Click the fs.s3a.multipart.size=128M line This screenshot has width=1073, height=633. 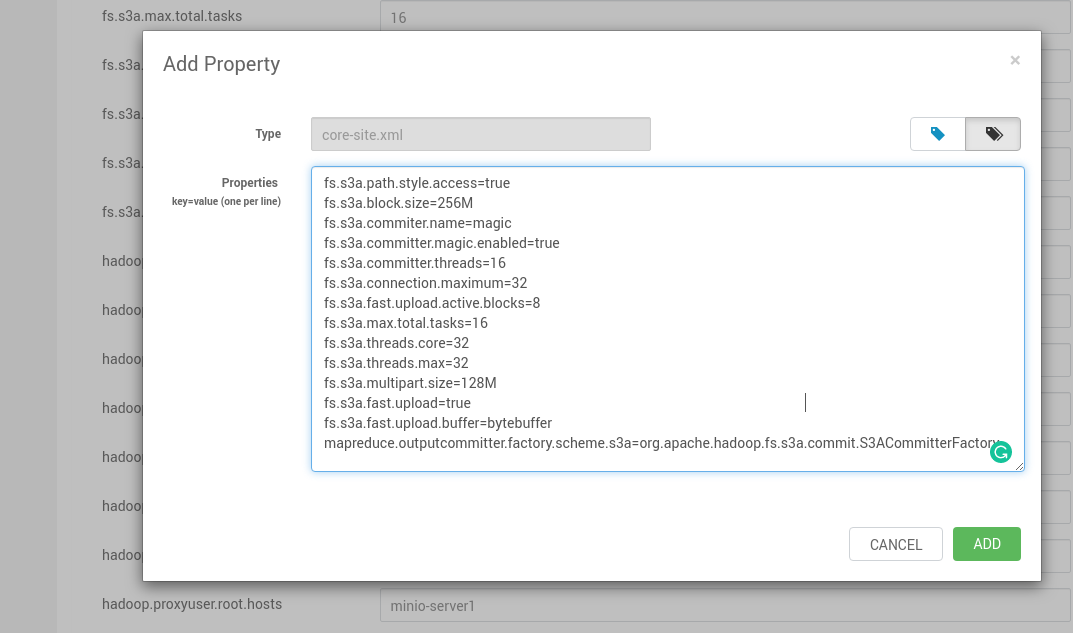[x=410, y=383]
